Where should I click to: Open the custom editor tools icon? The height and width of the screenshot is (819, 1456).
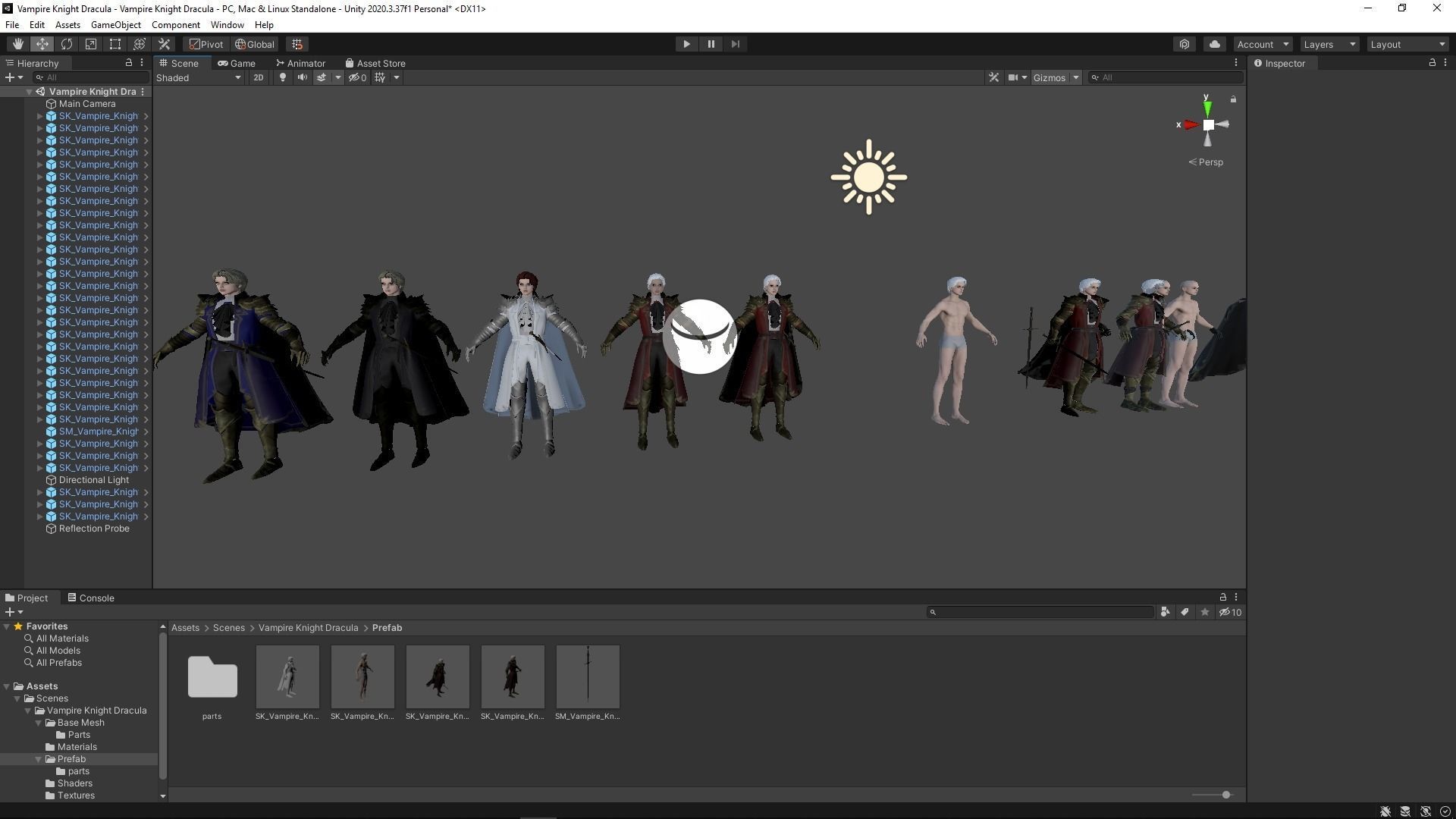[x=164, y=44]
